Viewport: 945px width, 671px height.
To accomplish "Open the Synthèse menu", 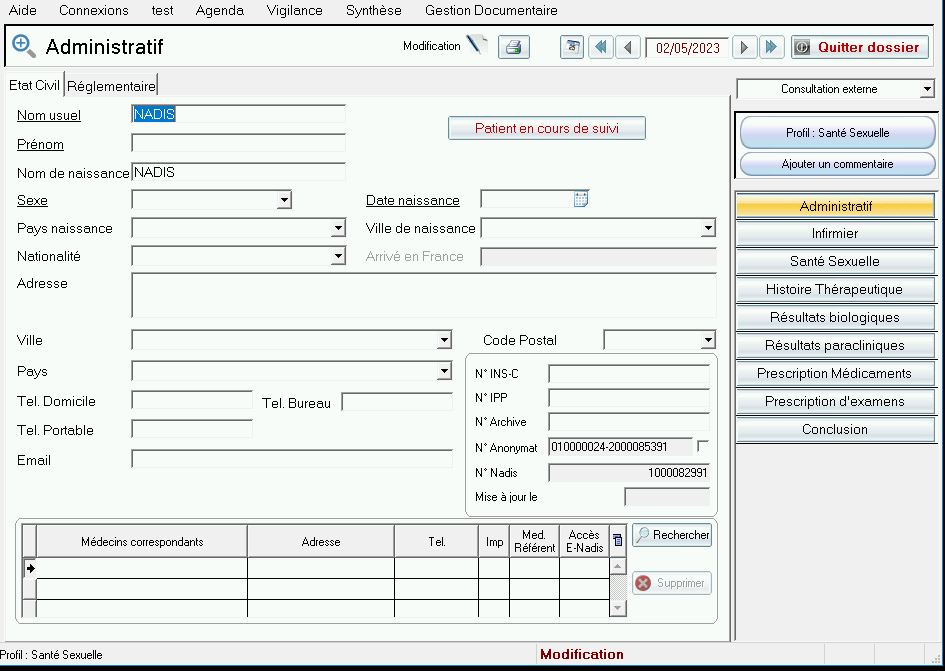I will (x=374, y=10).
